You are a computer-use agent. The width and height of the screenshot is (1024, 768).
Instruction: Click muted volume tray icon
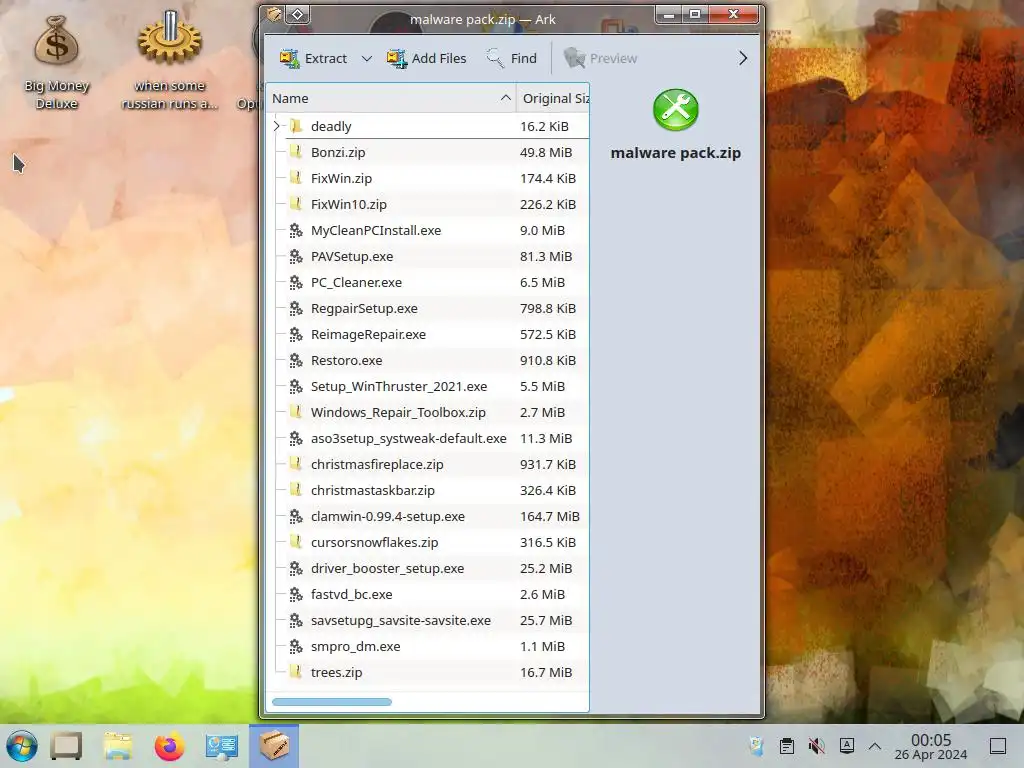816,746
